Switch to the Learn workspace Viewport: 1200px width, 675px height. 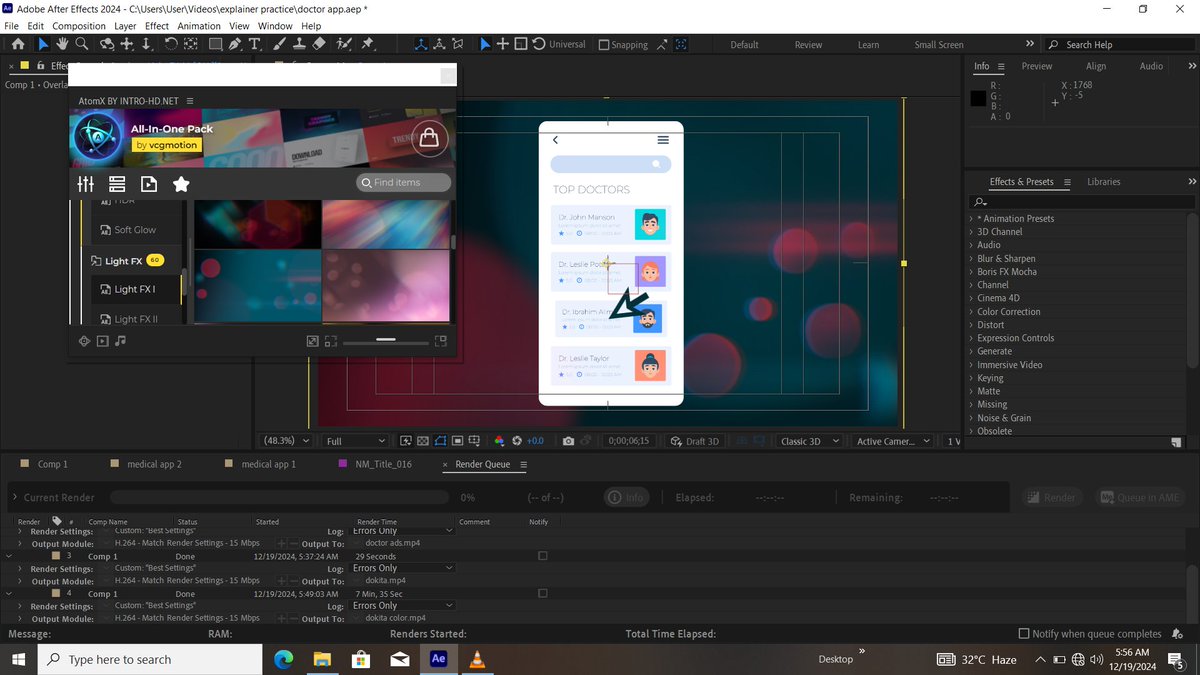pyautogui.click(x=868, y=45)
